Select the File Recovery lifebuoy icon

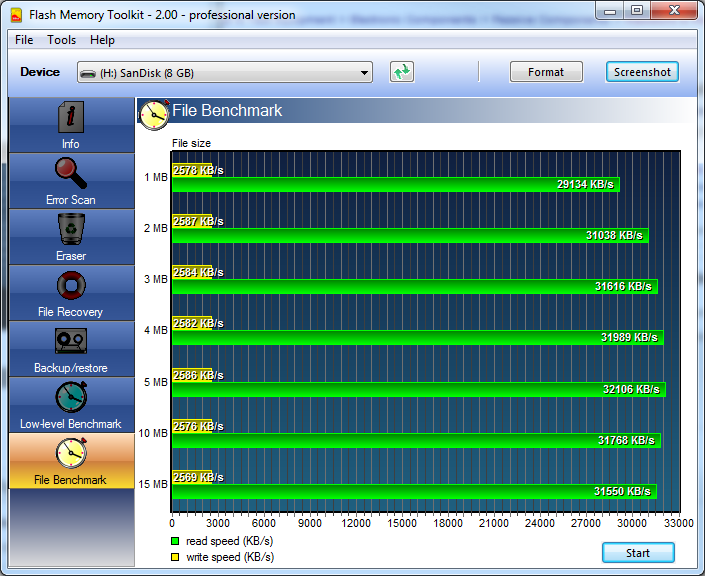coord(70,286)
